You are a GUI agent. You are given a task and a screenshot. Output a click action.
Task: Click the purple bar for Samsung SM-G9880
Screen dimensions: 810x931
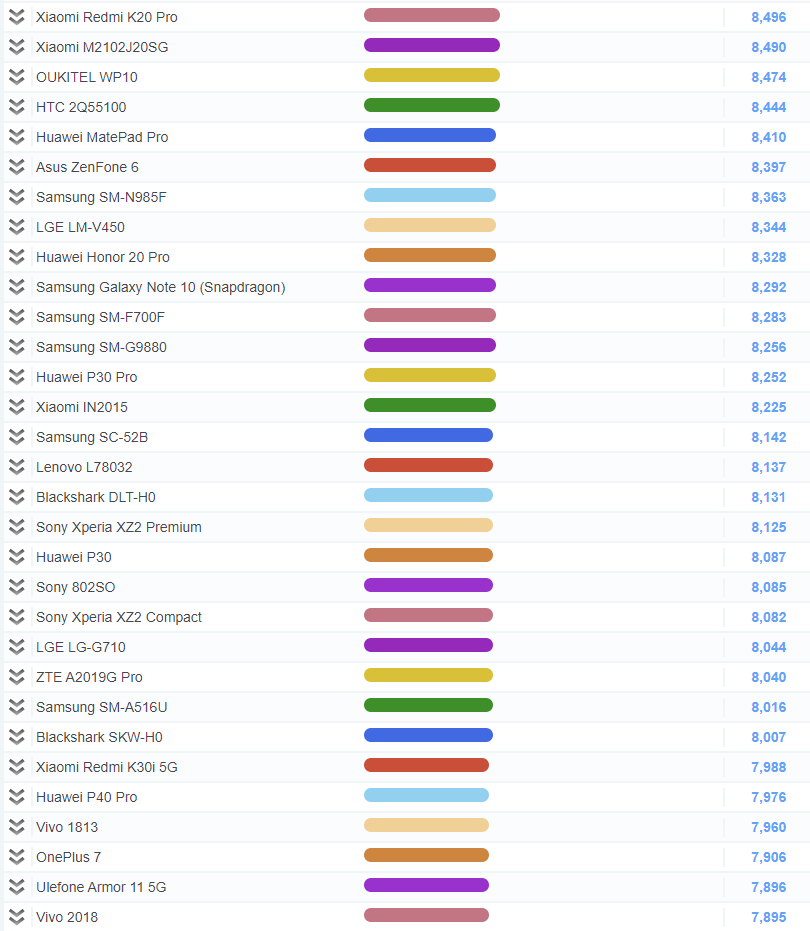pyautogui.click(x=430, y=345)
